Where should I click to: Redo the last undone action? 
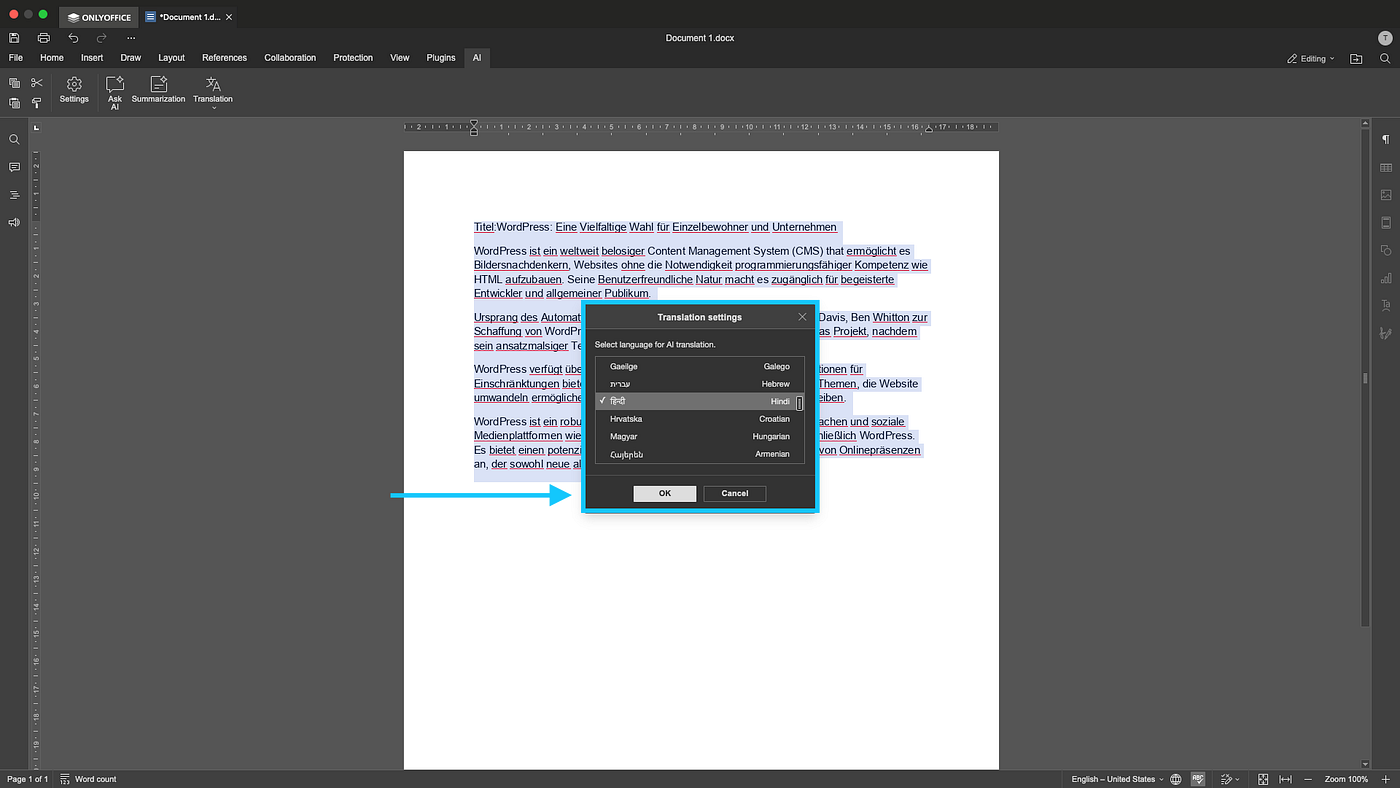coord(101,38)
